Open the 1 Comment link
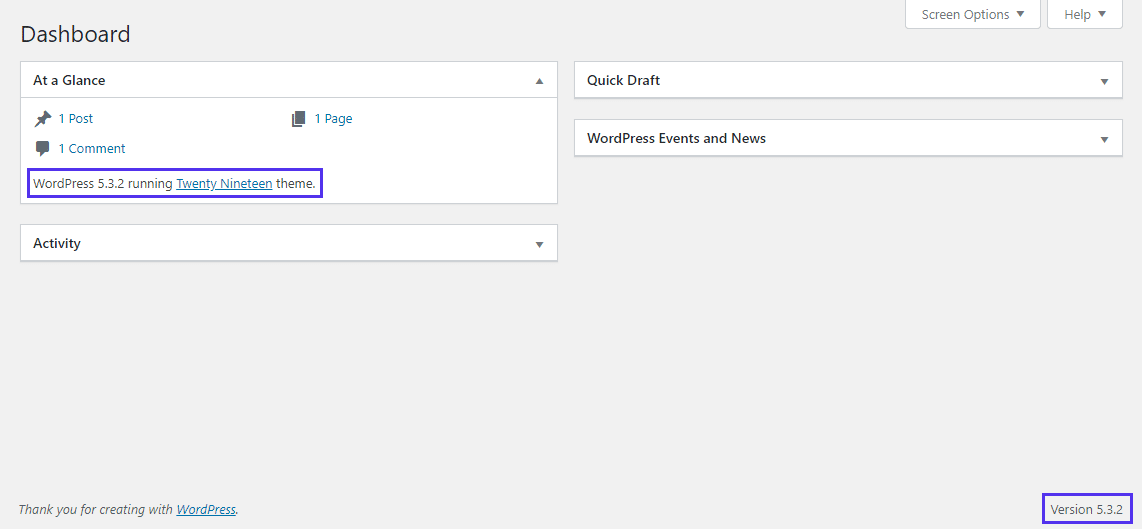Screen dimensions: 1142x529 click(x=92, y=149)
